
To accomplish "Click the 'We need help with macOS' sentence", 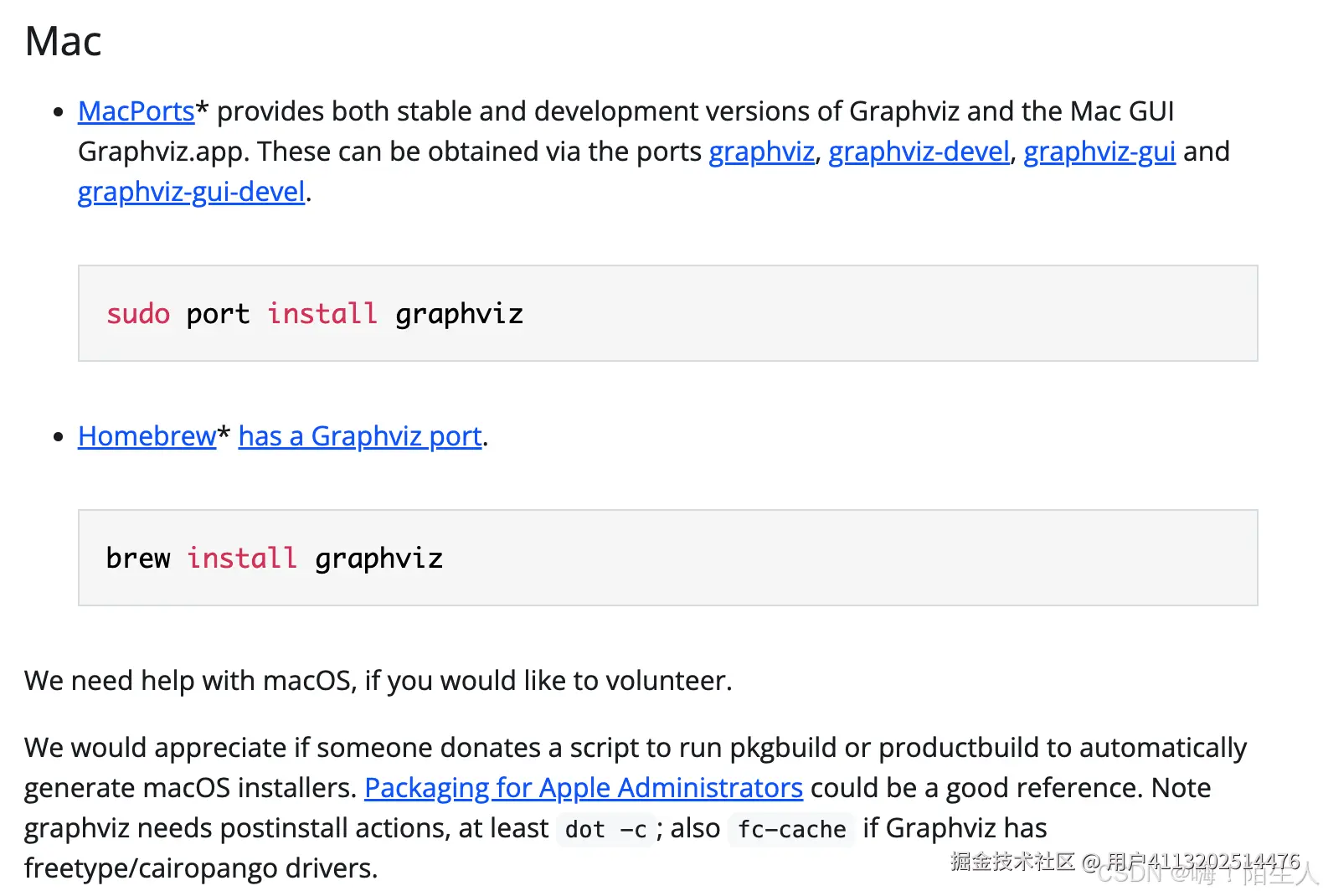I will (378, 681).
